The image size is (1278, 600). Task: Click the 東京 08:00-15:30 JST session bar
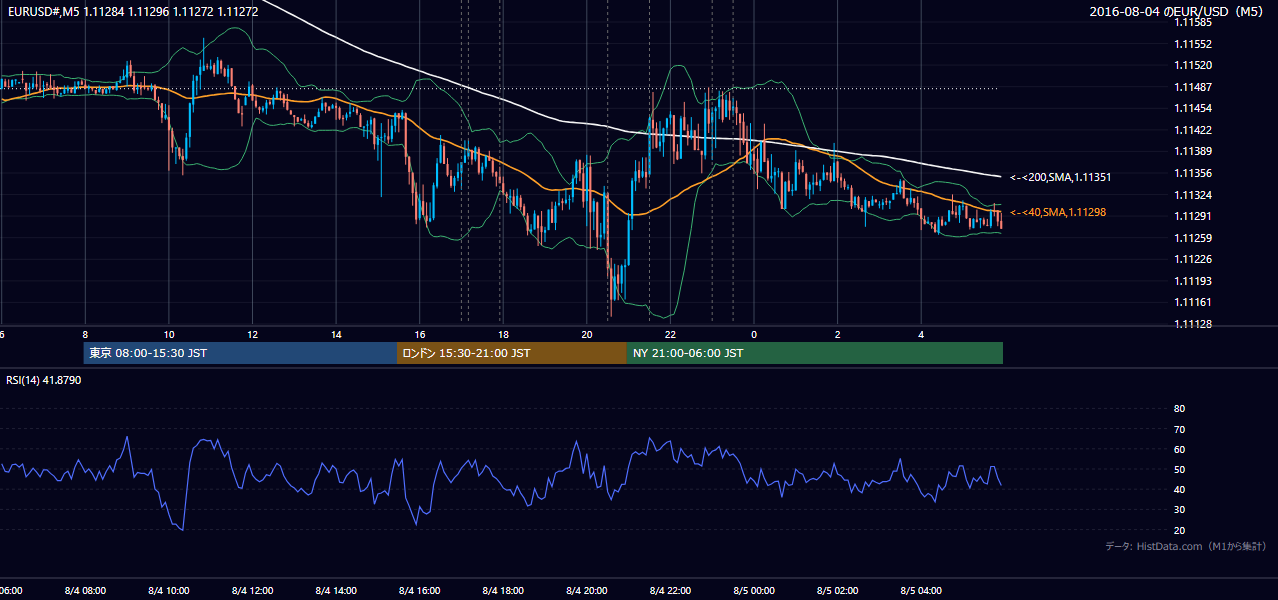click(241, 353)
